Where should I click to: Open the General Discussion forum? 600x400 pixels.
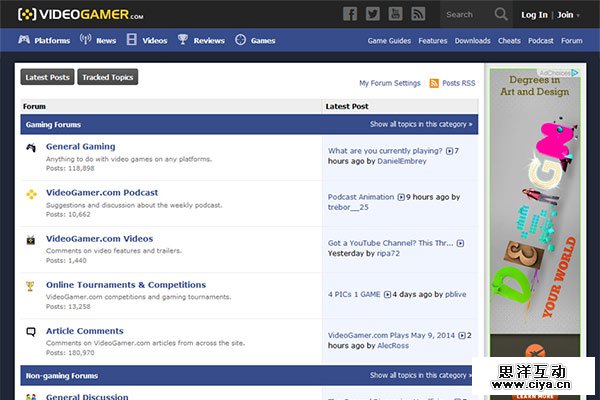[x=87, y=396]
